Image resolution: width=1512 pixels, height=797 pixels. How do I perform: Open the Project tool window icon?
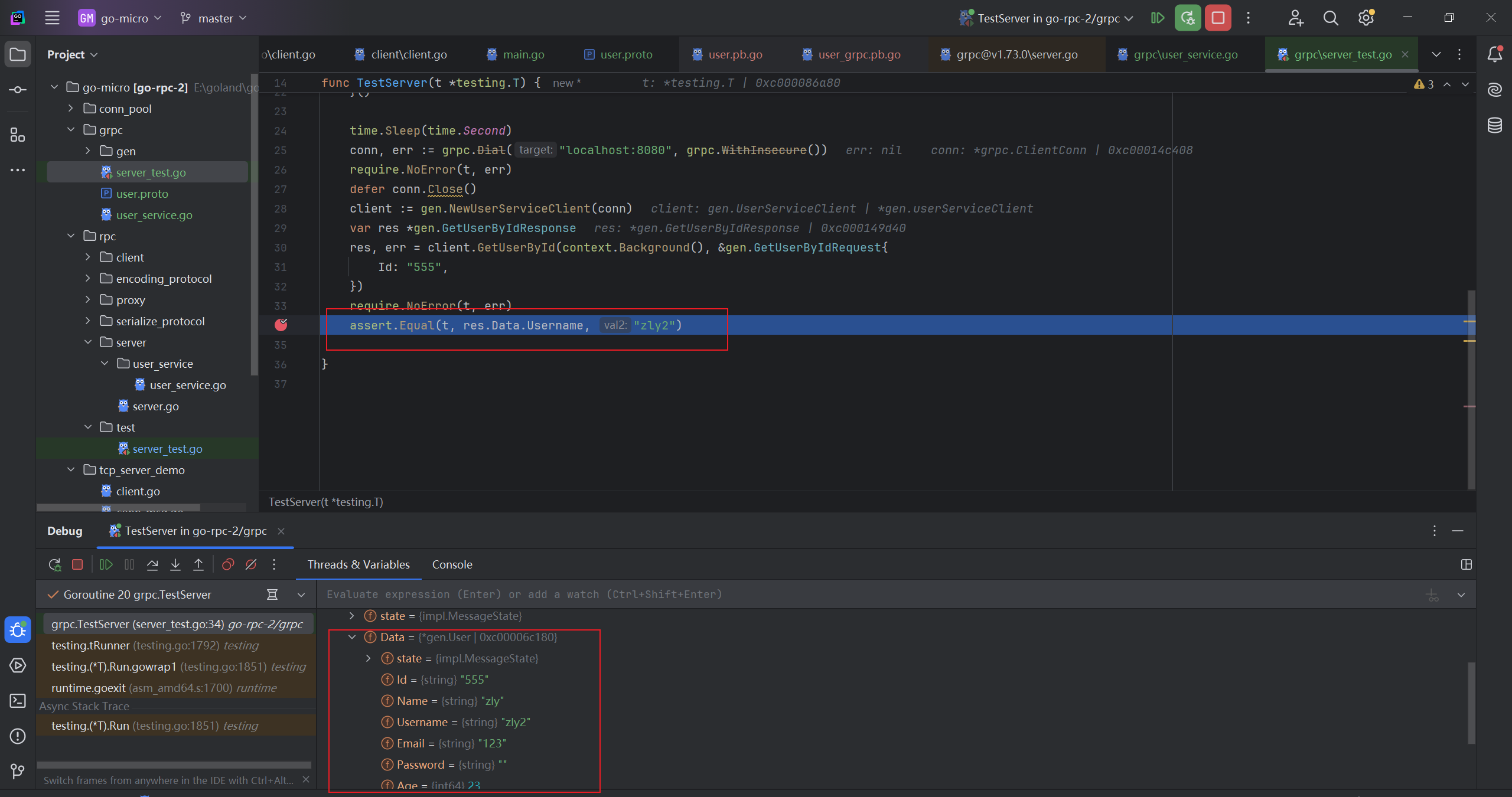click(18, 55)
